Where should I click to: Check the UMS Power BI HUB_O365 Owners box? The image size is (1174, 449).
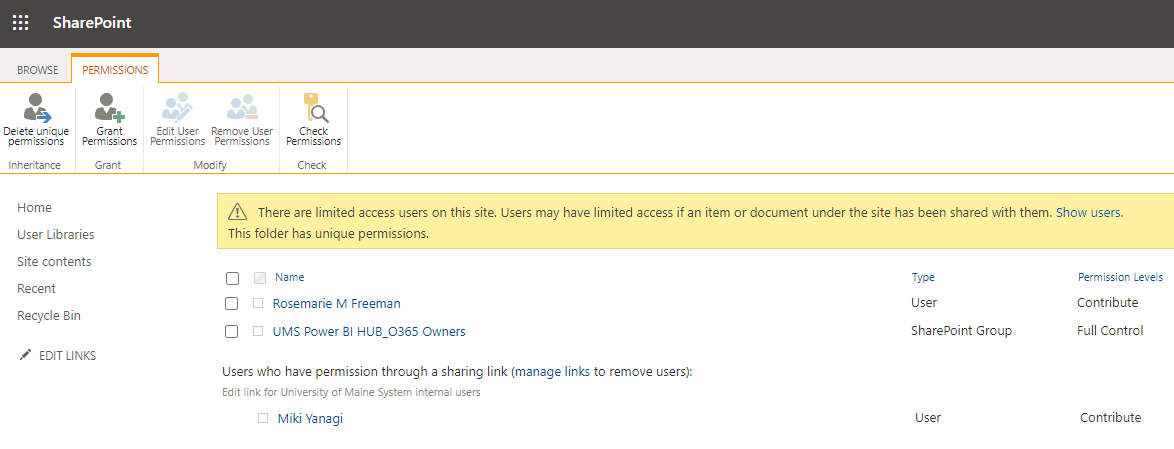[232, 332]
